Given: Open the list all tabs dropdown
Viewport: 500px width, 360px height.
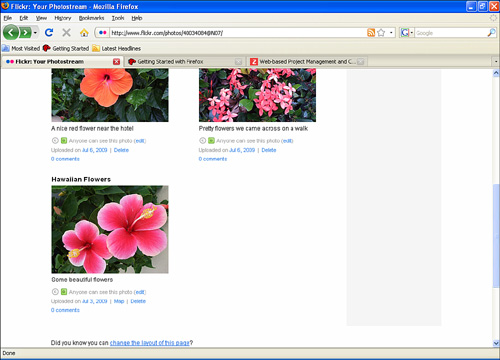Looking at the screenshot, I should [496, 62].
